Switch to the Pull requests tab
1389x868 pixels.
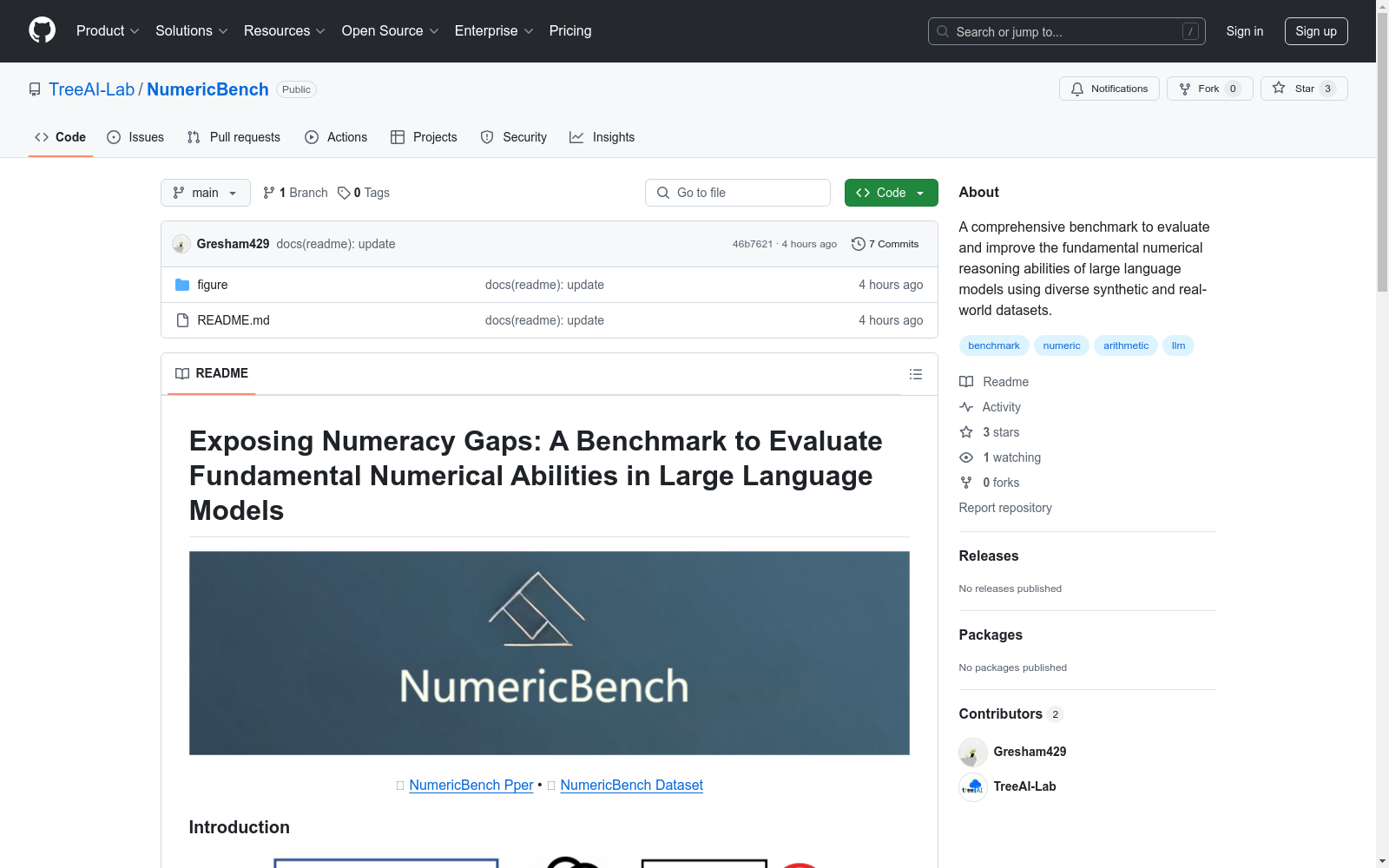[x=234, y=137]
